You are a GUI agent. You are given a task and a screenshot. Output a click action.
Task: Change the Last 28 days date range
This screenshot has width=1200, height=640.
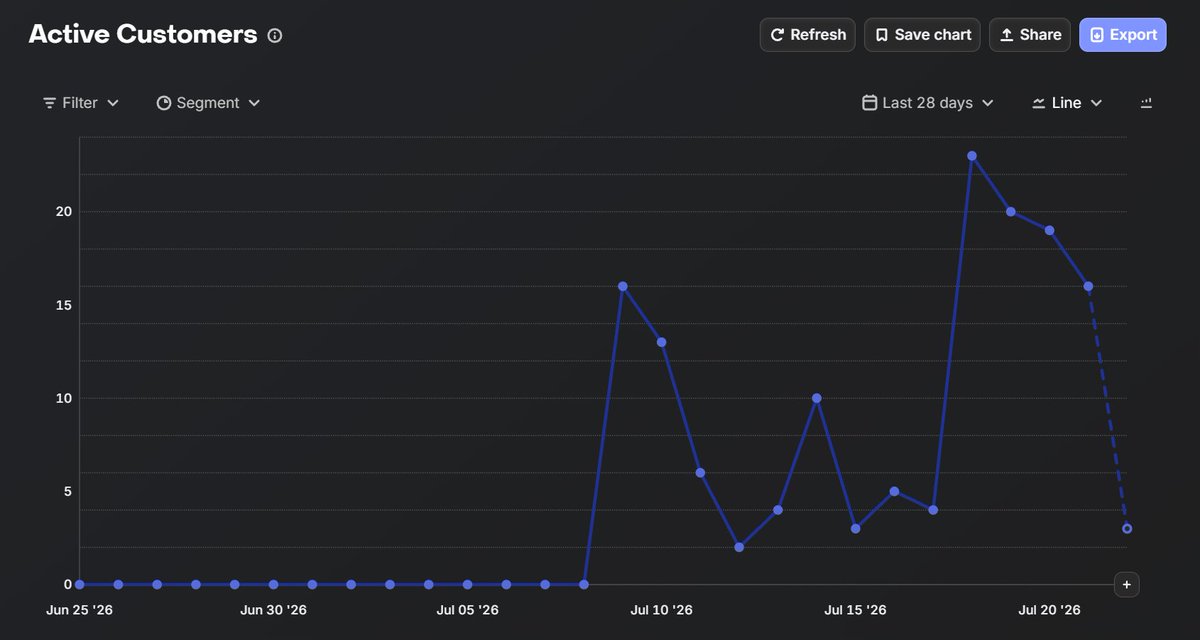pos(928,103)
